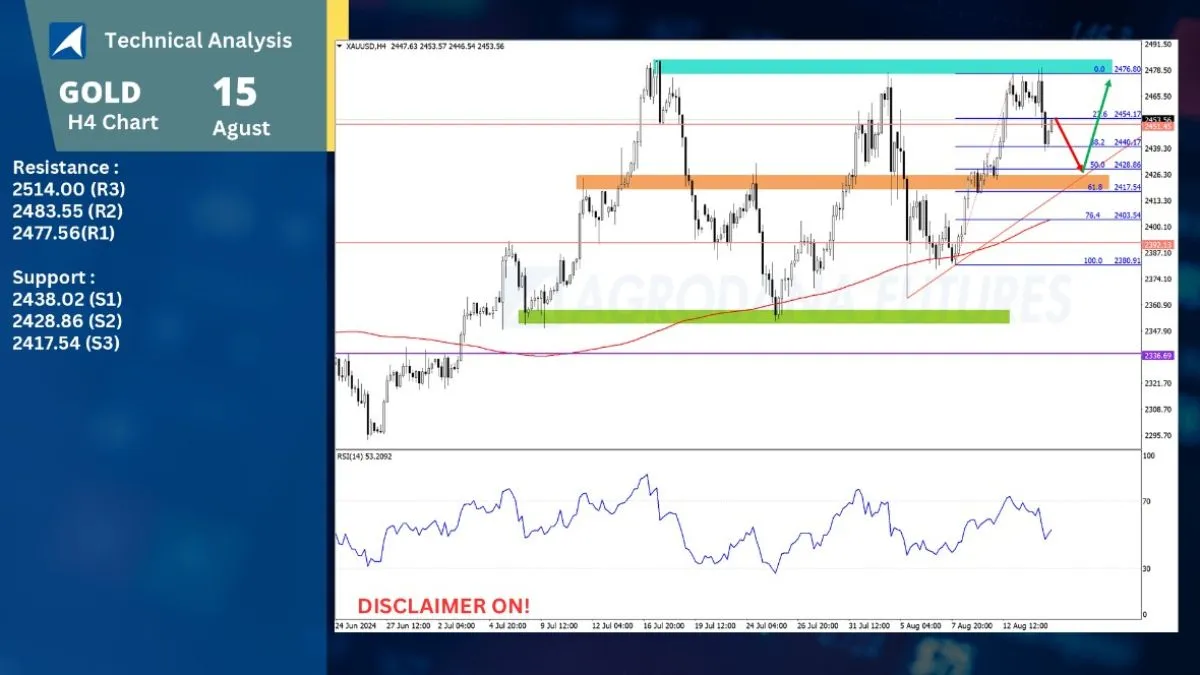
Task: Select support level 2417.54 (S3)
Action: 68,343
